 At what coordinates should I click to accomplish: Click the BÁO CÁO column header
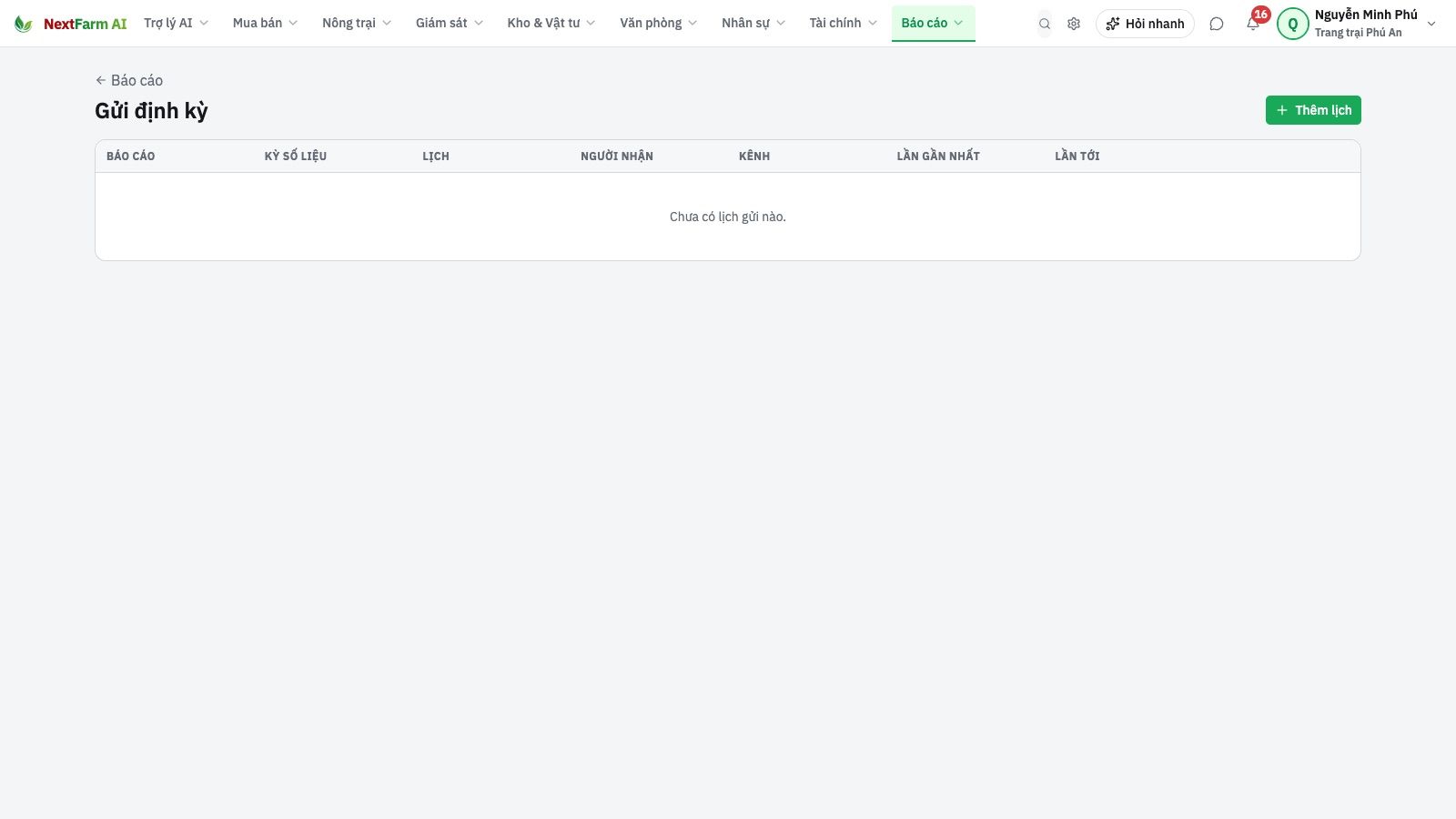point(131,156)
